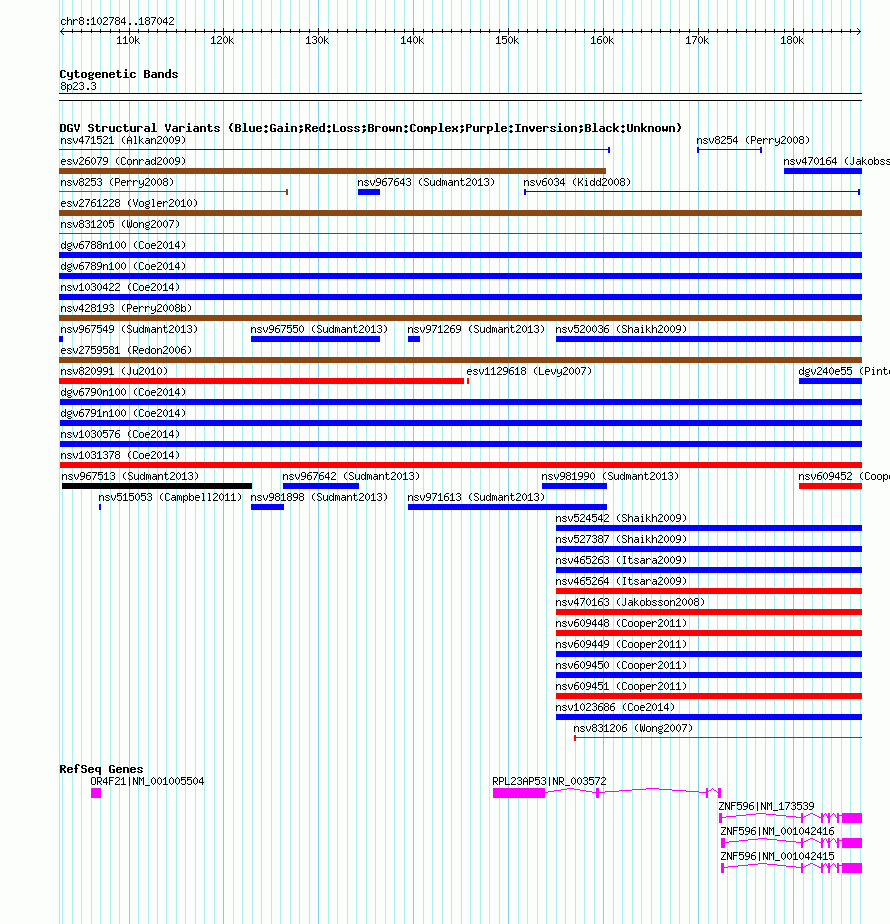The height and width of the screenshot is (924, 890).
Task: Open nsv971269 (Sudmant2013) label
Action: pyautogui.click(x=476, y=329)
